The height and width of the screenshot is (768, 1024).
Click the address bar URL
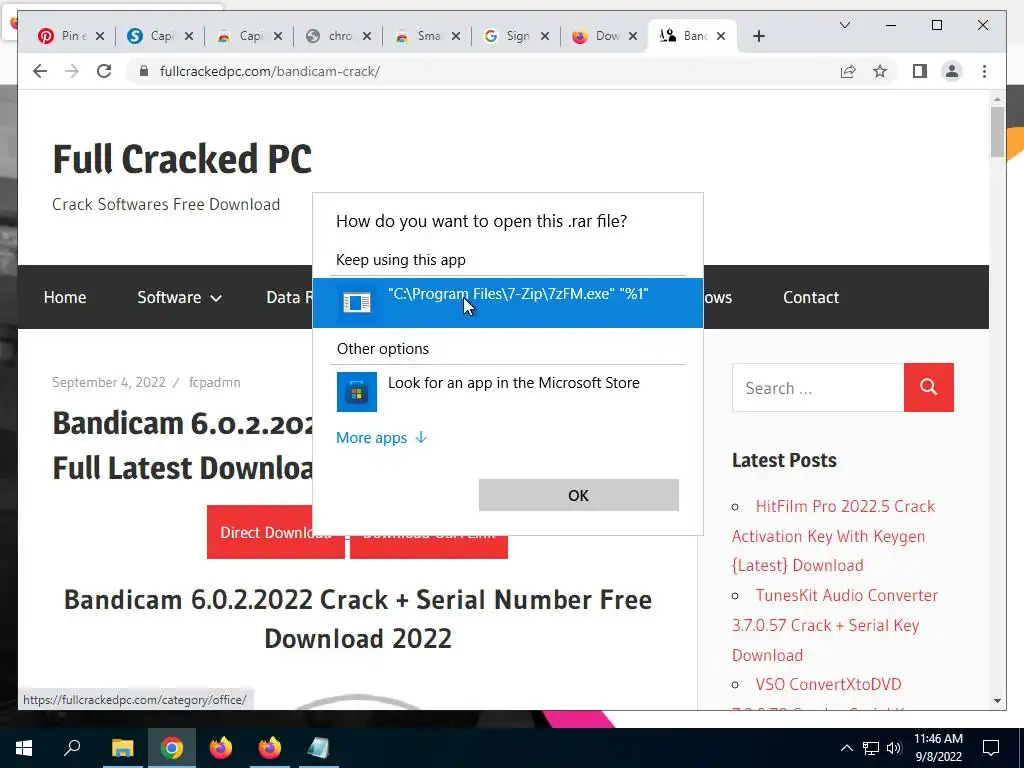270,71
